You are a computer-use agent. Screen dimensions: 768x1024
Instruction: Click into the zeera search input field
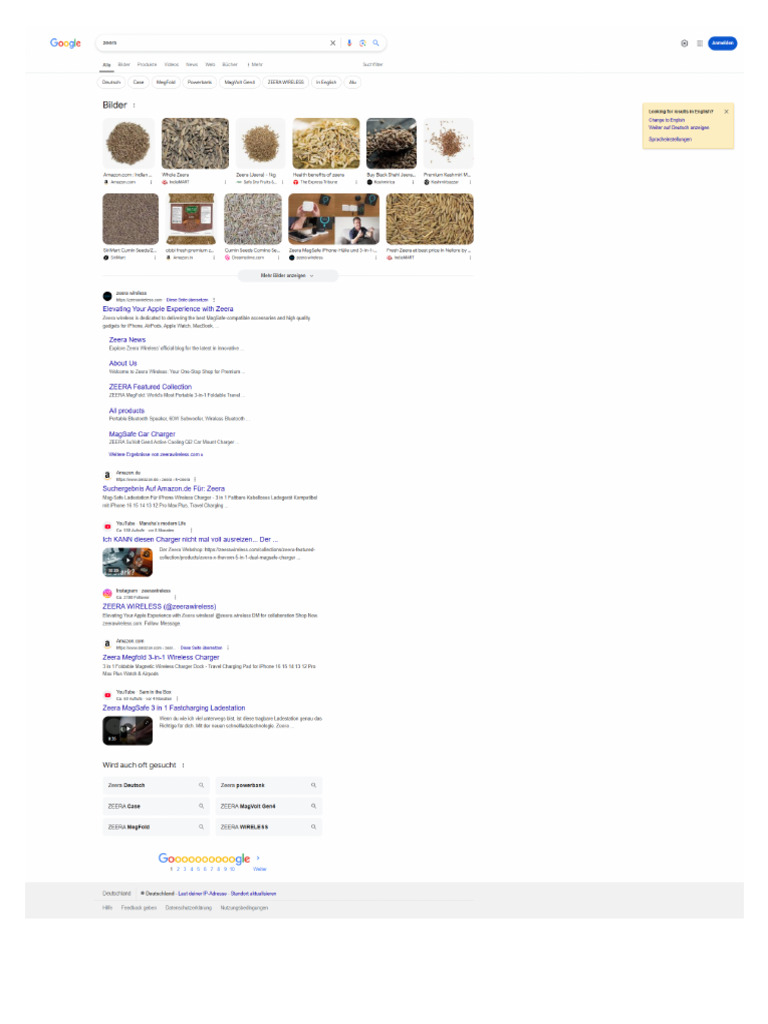(212, 43)
